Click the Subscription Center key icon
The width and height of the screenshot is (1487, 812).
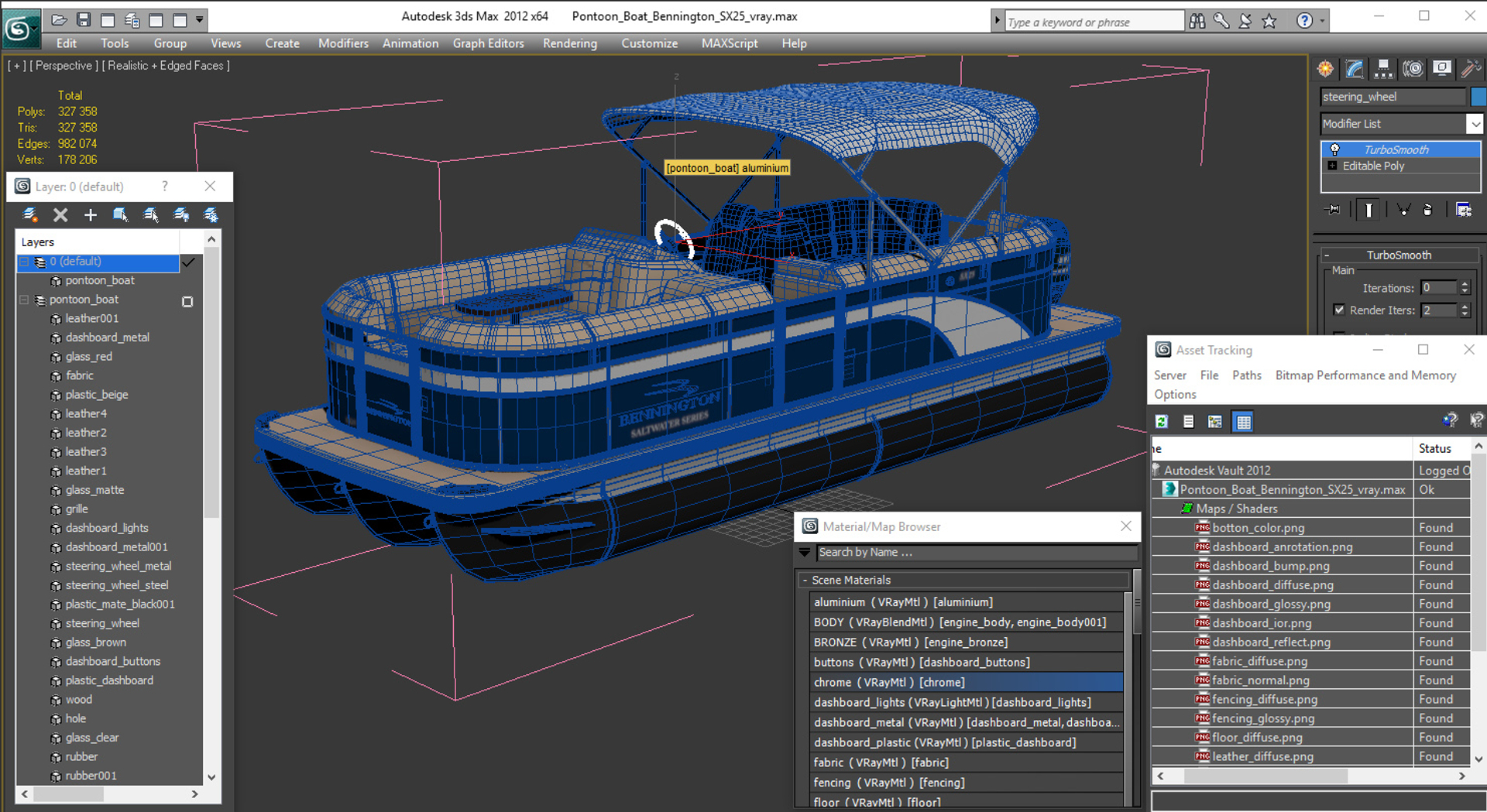point(1221,21)
